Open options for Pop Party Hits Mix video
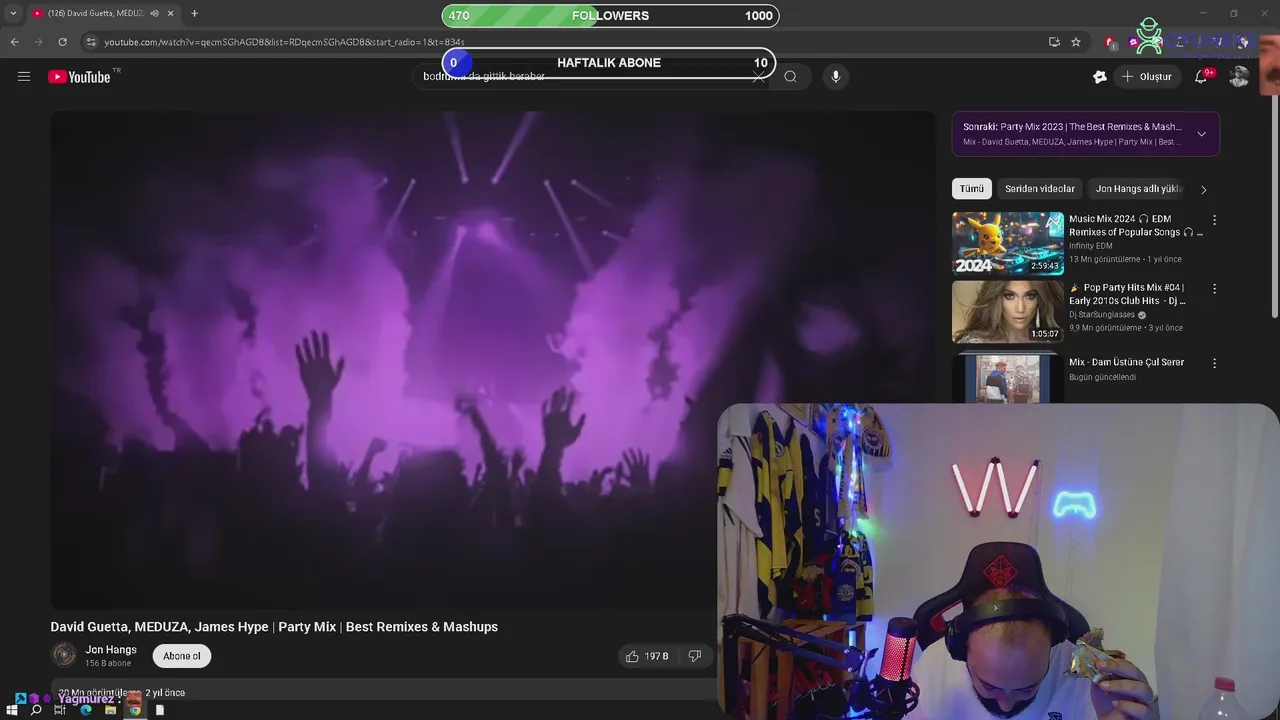 pyautogui.click(x=1214, y=289)
